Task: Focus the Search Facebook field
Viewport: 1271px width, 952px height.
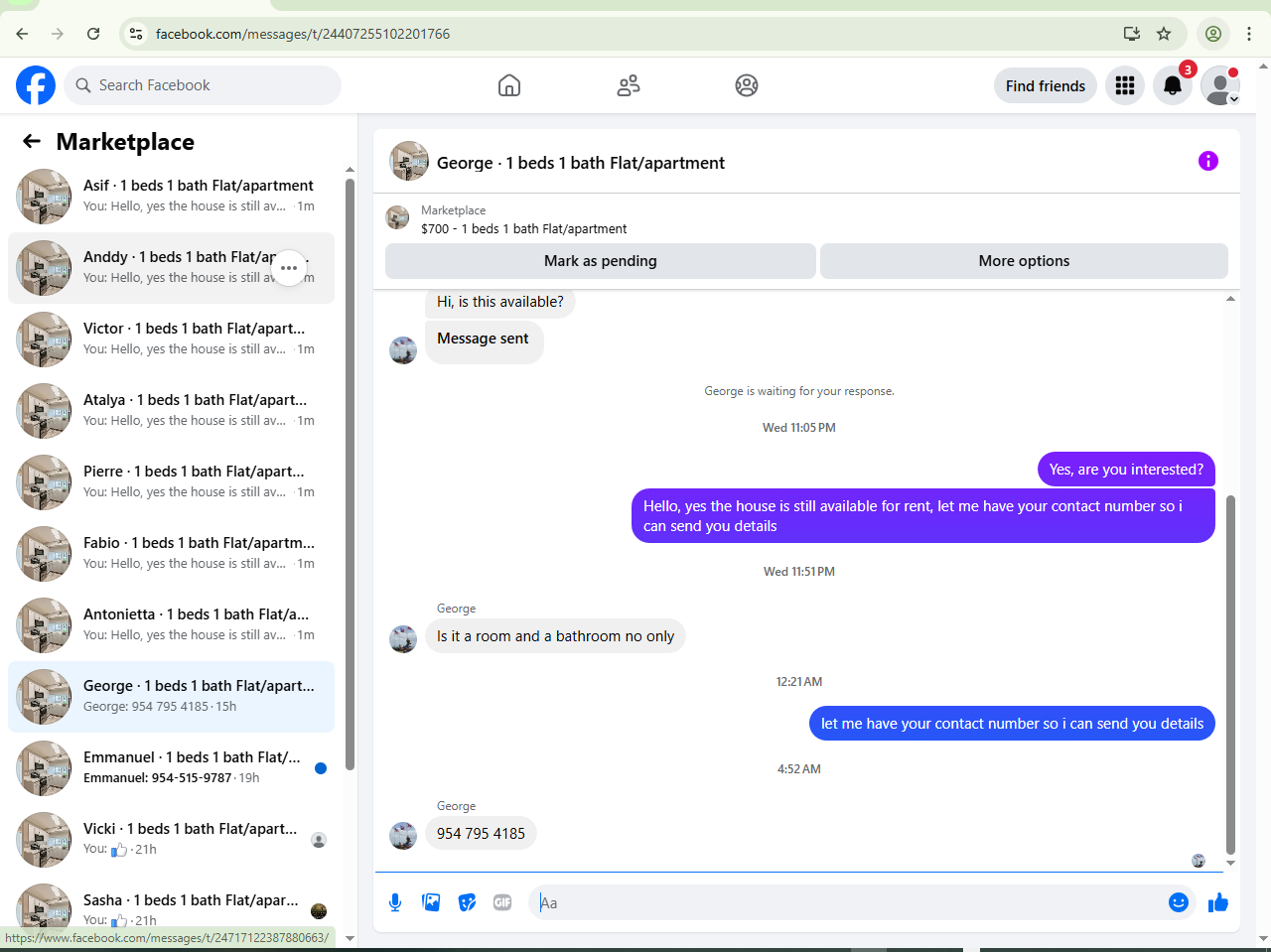Action: pos(203,85)
